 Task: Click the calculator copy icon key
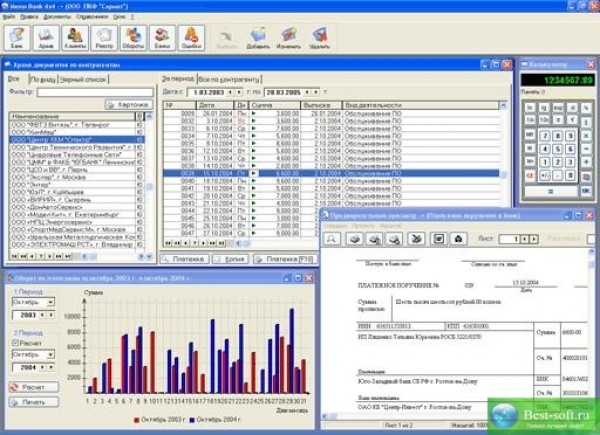[586, 176]
